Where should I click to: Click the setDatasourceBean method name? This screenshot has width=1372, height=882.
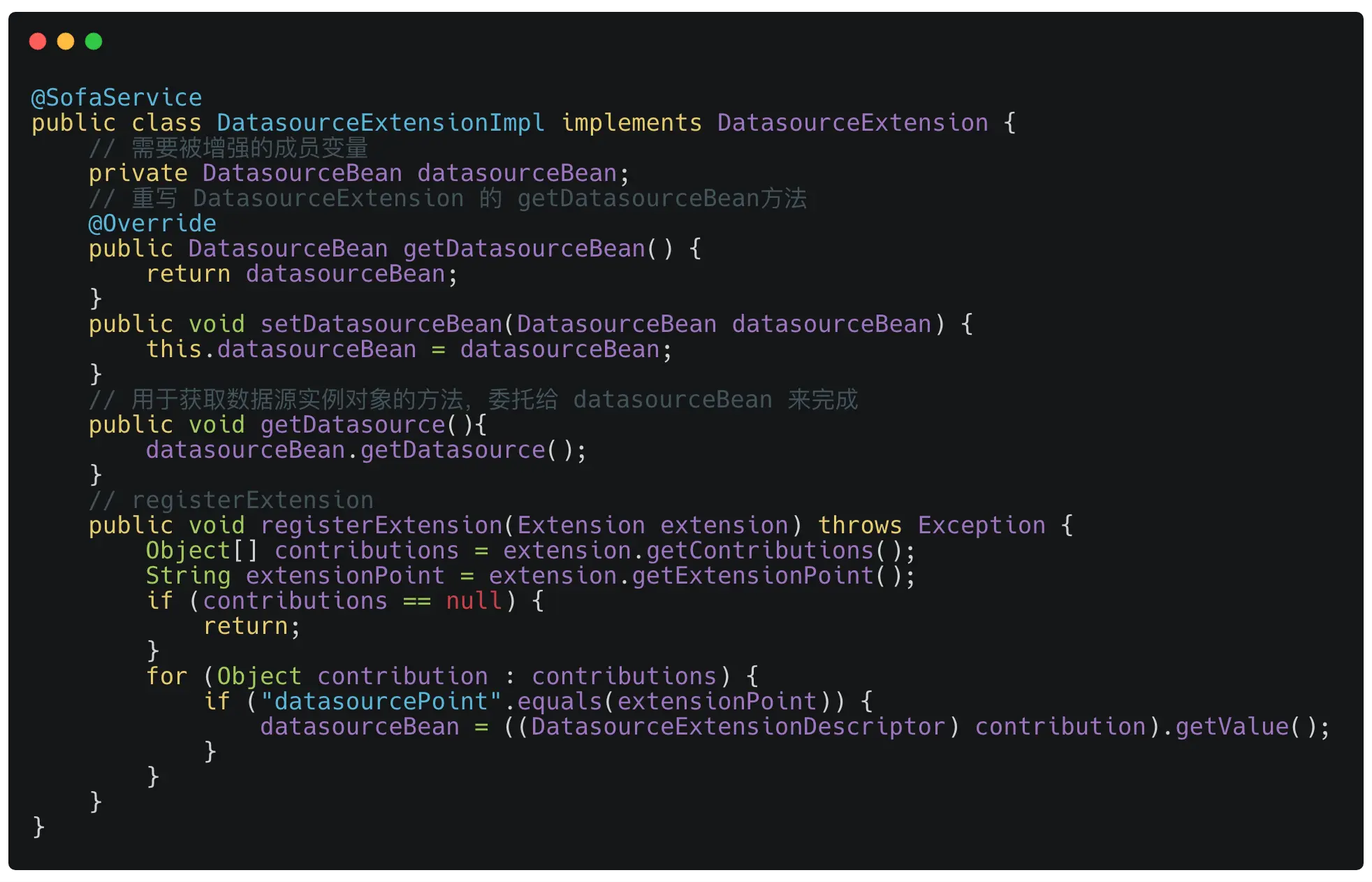pos(381,324)
